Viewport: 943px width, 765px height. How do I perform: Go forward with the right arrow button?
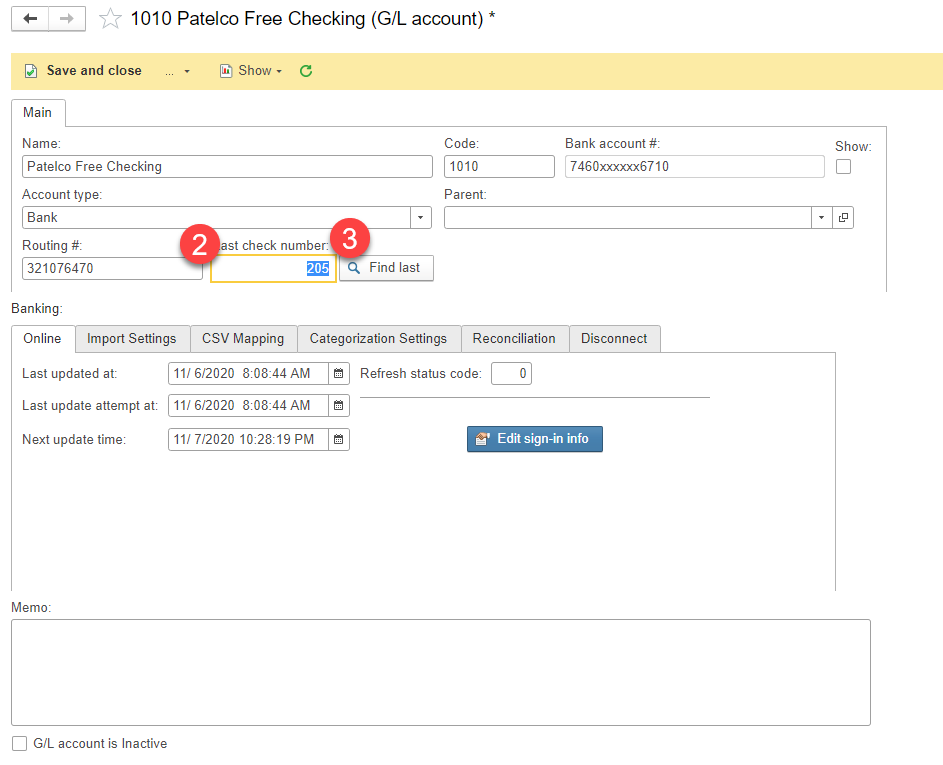pyautogui.click(x=67, y=19)
